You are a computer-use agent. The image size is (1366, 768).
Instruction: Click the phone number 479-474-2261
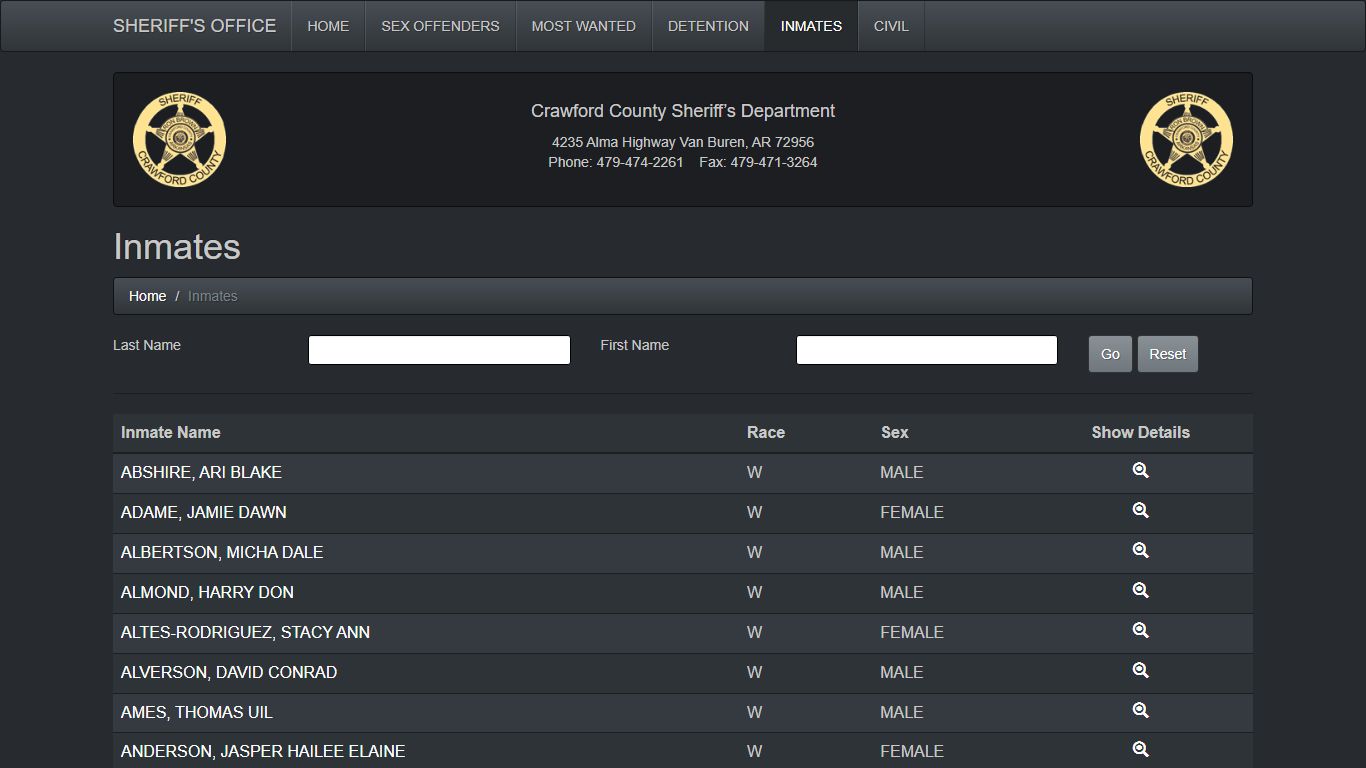click(x=640, y=162)
